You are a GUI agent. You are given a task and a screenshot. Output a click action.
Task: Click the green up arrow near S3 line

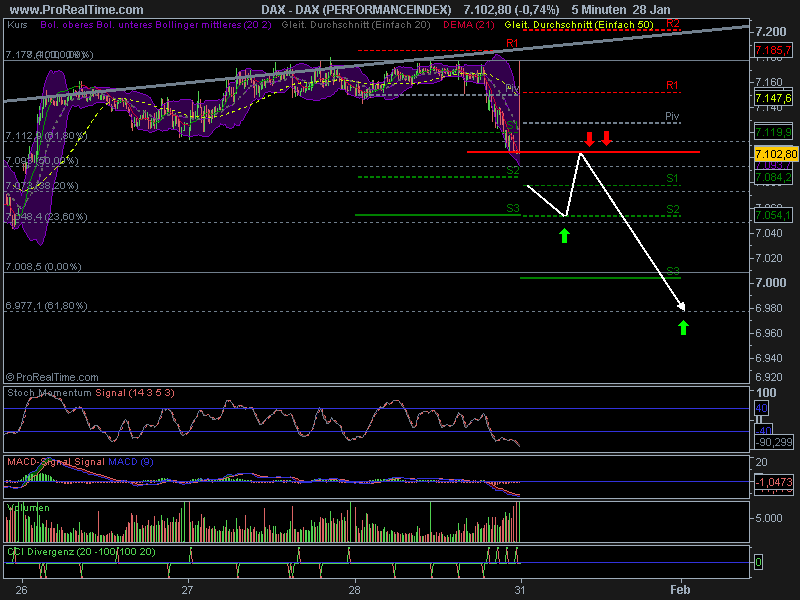565,236
